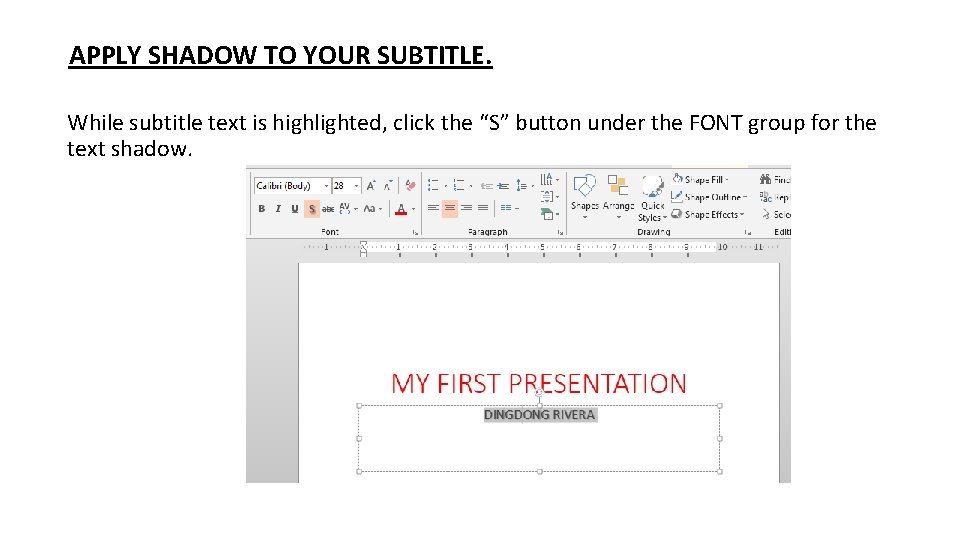Click Increase Font Size icon
Viewport: 960px width, 540px height.
pyautogui.click(x=371, y=186)
